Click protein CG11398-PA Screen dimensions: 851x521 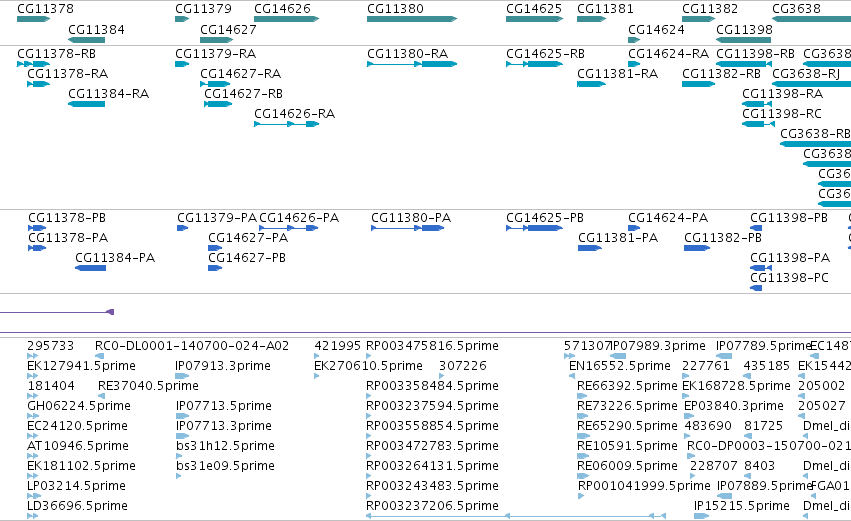790,258
